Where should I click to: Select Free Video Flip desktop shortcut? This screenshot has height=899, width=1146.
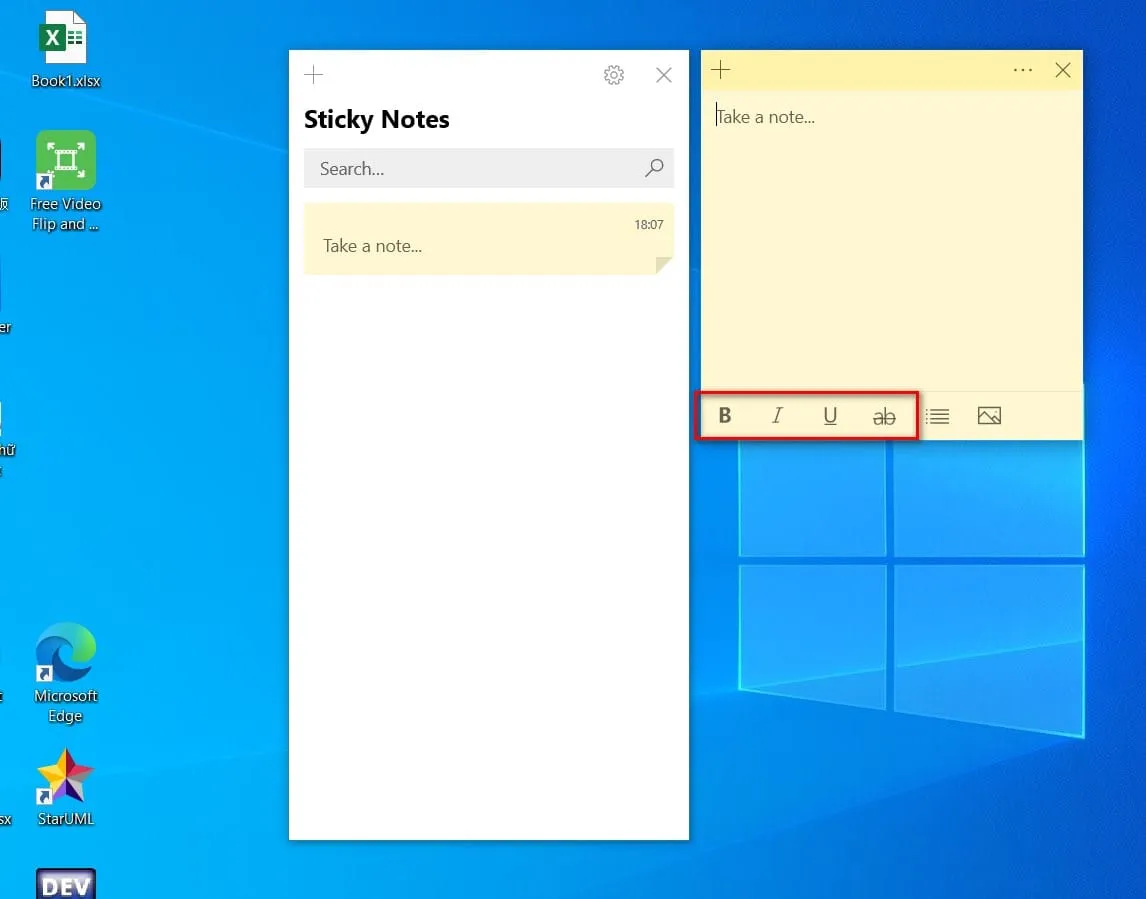(65, 180)
